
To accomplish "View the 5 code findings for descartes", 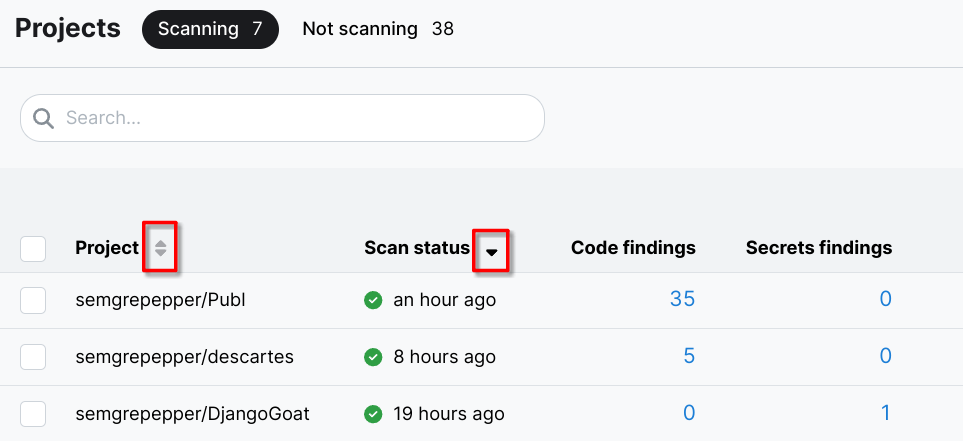I will [689, 356].
